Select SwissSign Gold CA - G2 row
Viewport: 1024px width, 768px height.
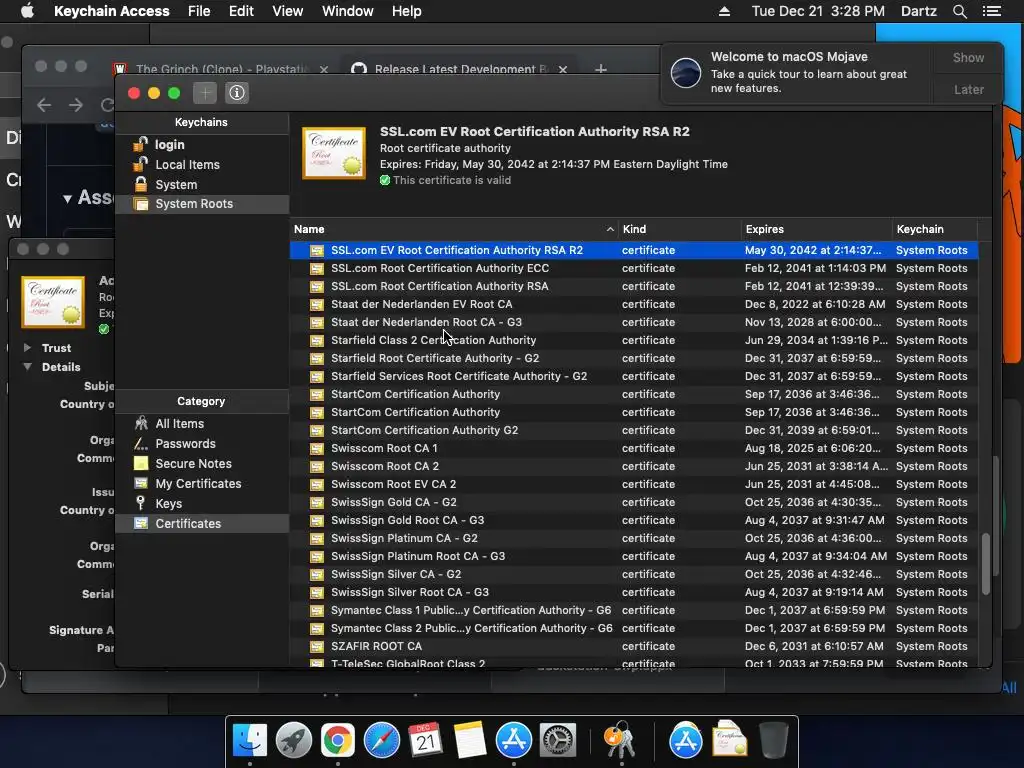[x=633, y=502]
